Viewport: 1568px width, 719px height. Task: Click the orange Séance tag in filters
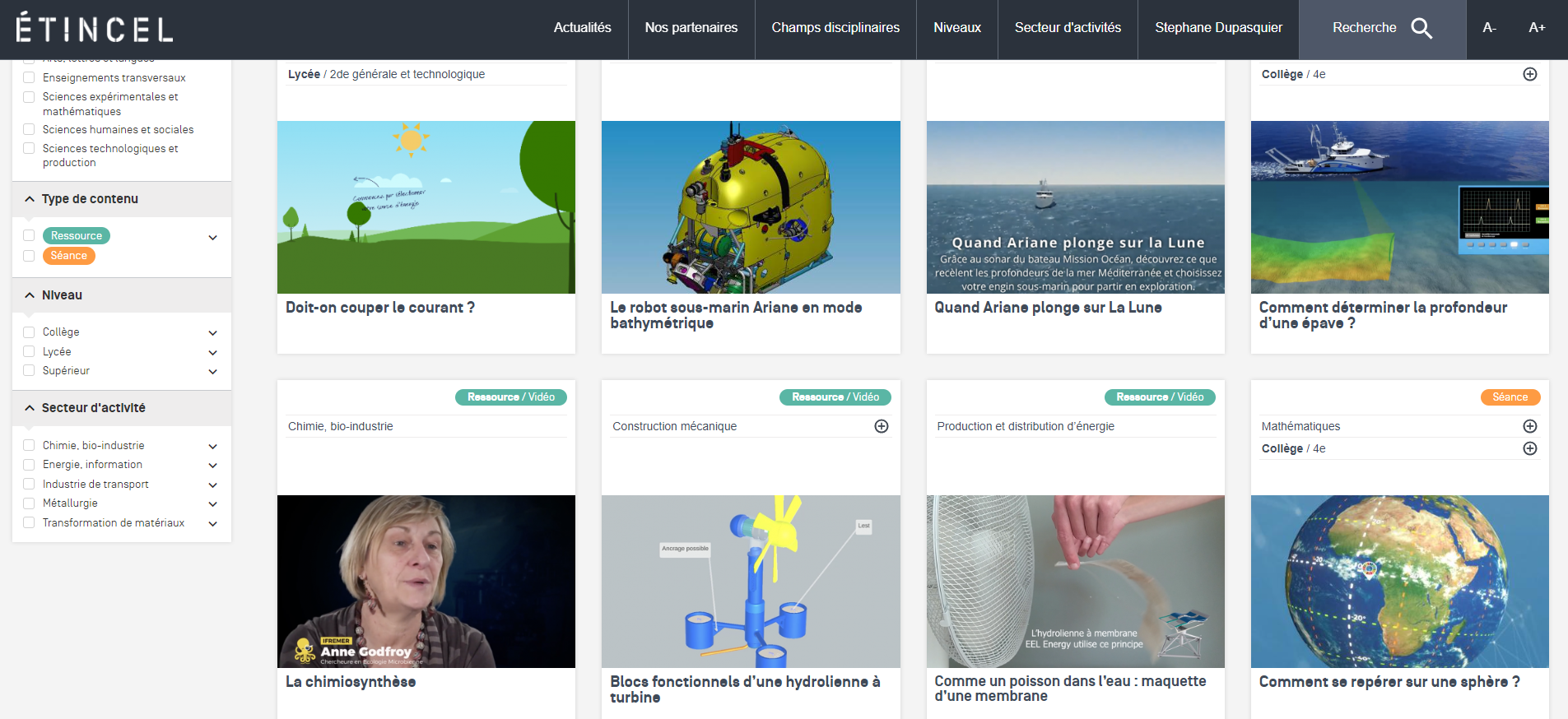[x=69, y=256]
